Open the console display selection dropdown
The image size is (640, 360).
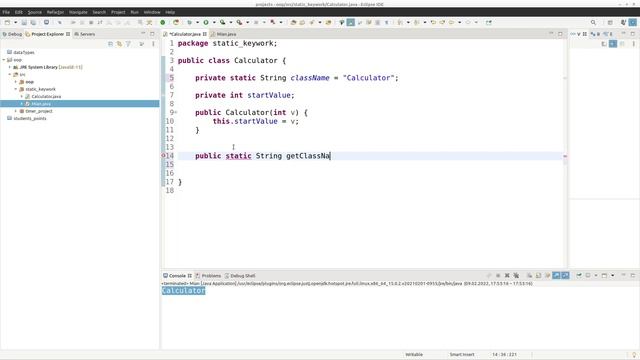(x=596, y=276)
